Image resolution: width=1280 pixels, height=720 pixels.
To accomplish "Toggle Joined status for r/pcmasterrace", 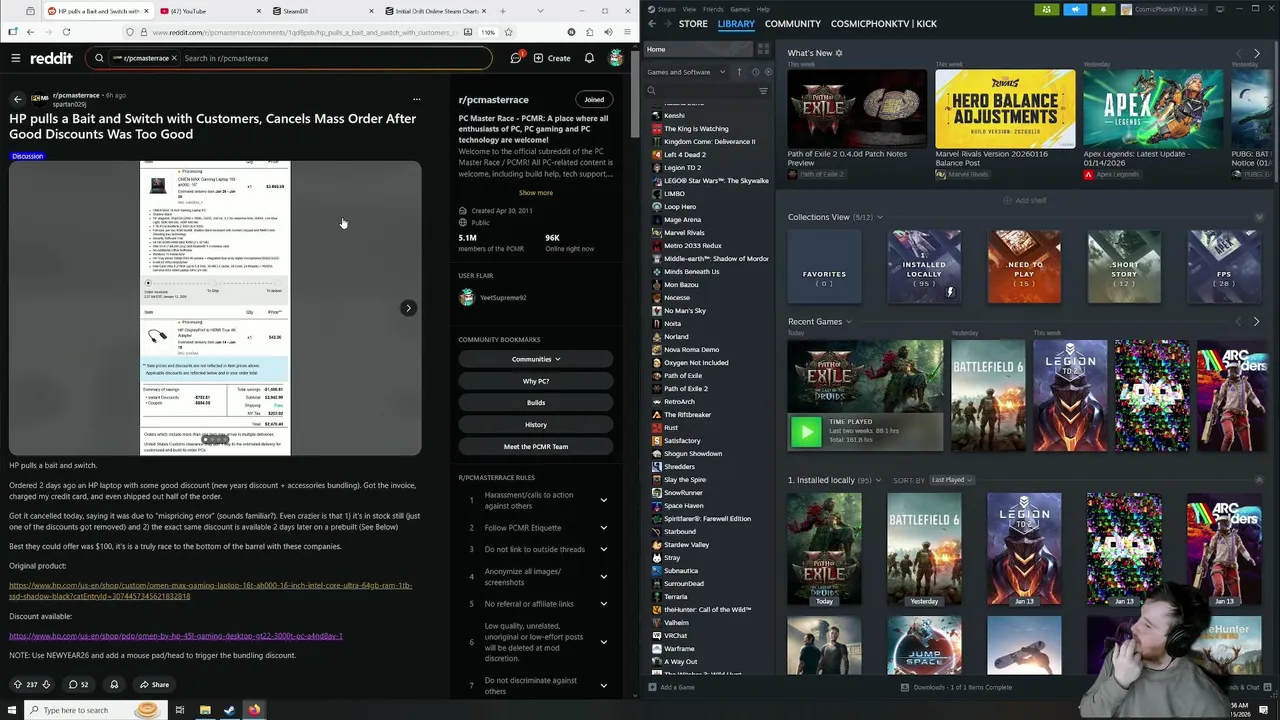I will [594, 100].
